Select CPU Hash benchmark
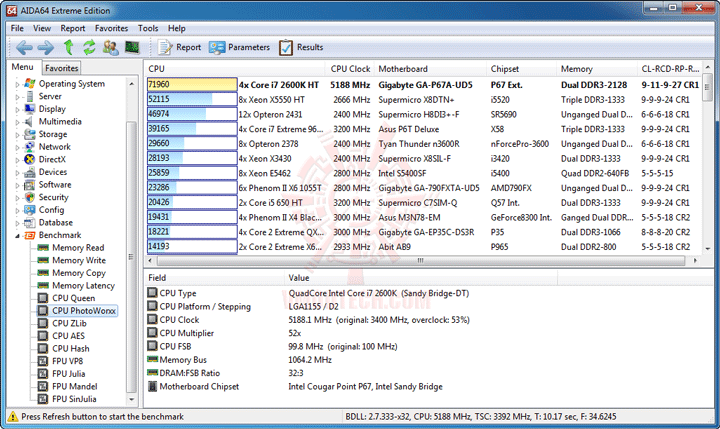Screen dimensions: 720x429 coord(71,349)
